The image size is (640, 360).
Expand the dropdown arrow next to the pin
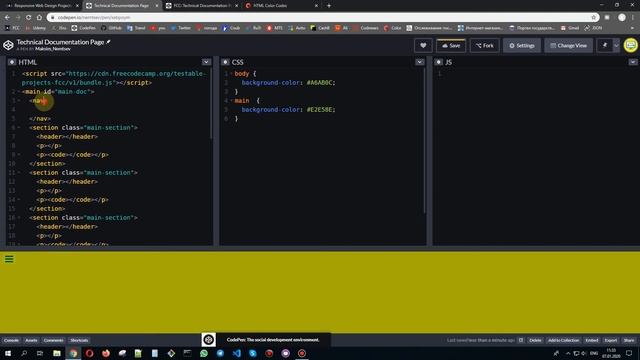tap(616, 45)
